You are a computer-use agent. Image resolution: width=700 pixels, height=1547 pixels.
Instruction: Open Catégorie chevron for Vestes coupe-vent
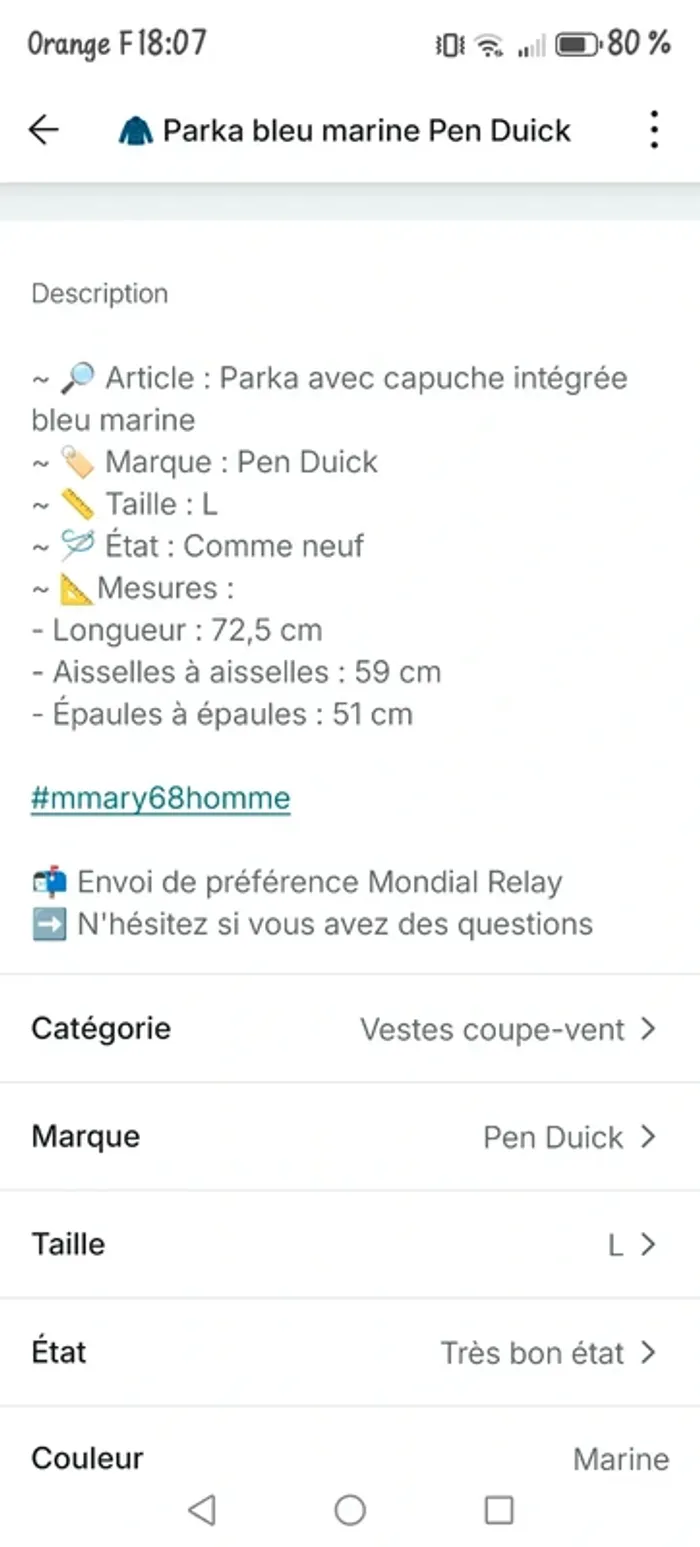click(648, 1028)
